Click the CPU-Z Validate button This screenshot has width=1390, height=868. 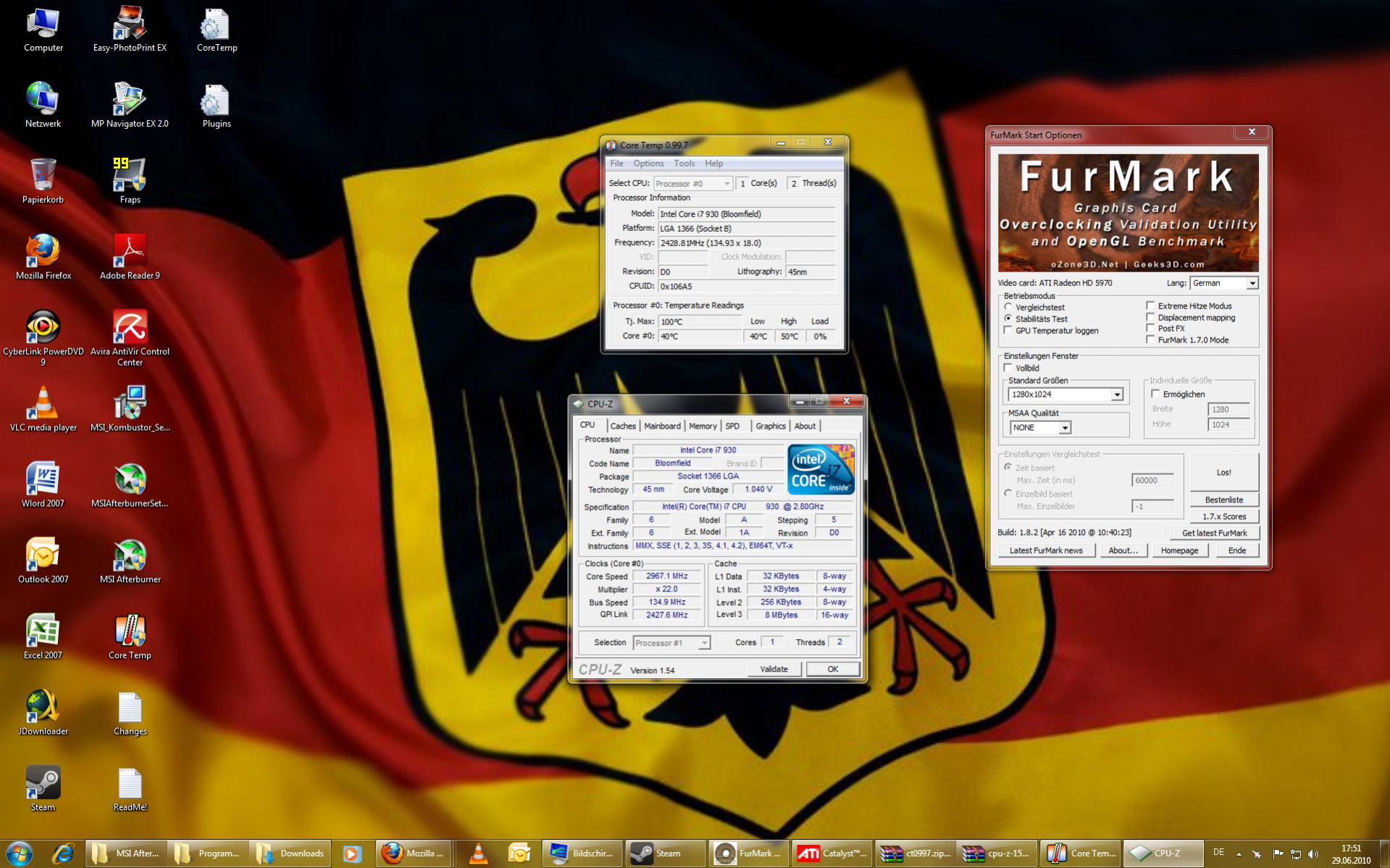pyautogui.click(x=774, y=670)
